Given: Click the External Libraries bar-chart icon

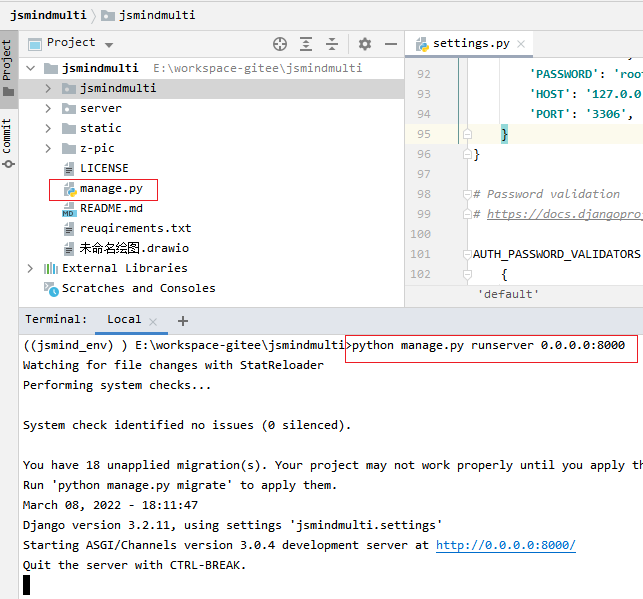Looking at the screenshot, I should point(51,269).
